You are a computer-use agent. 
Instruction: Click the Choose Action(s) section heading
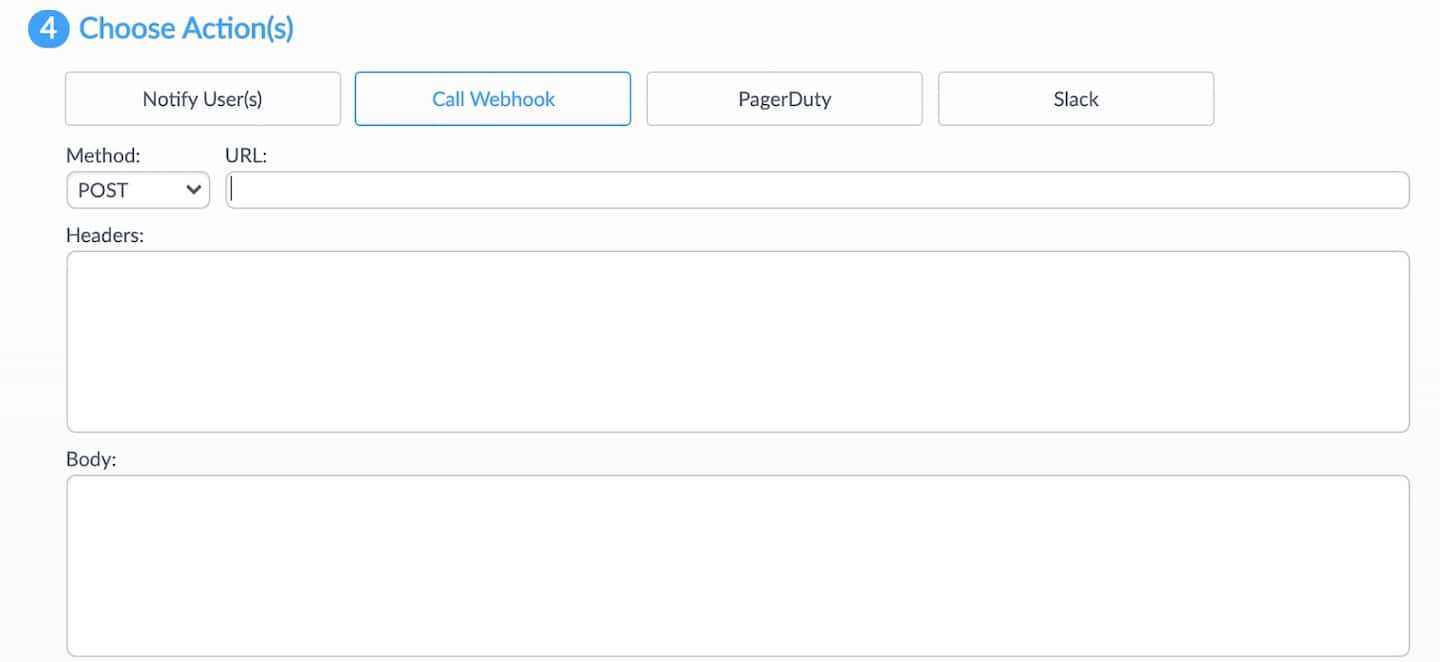[x=186, y=29]
